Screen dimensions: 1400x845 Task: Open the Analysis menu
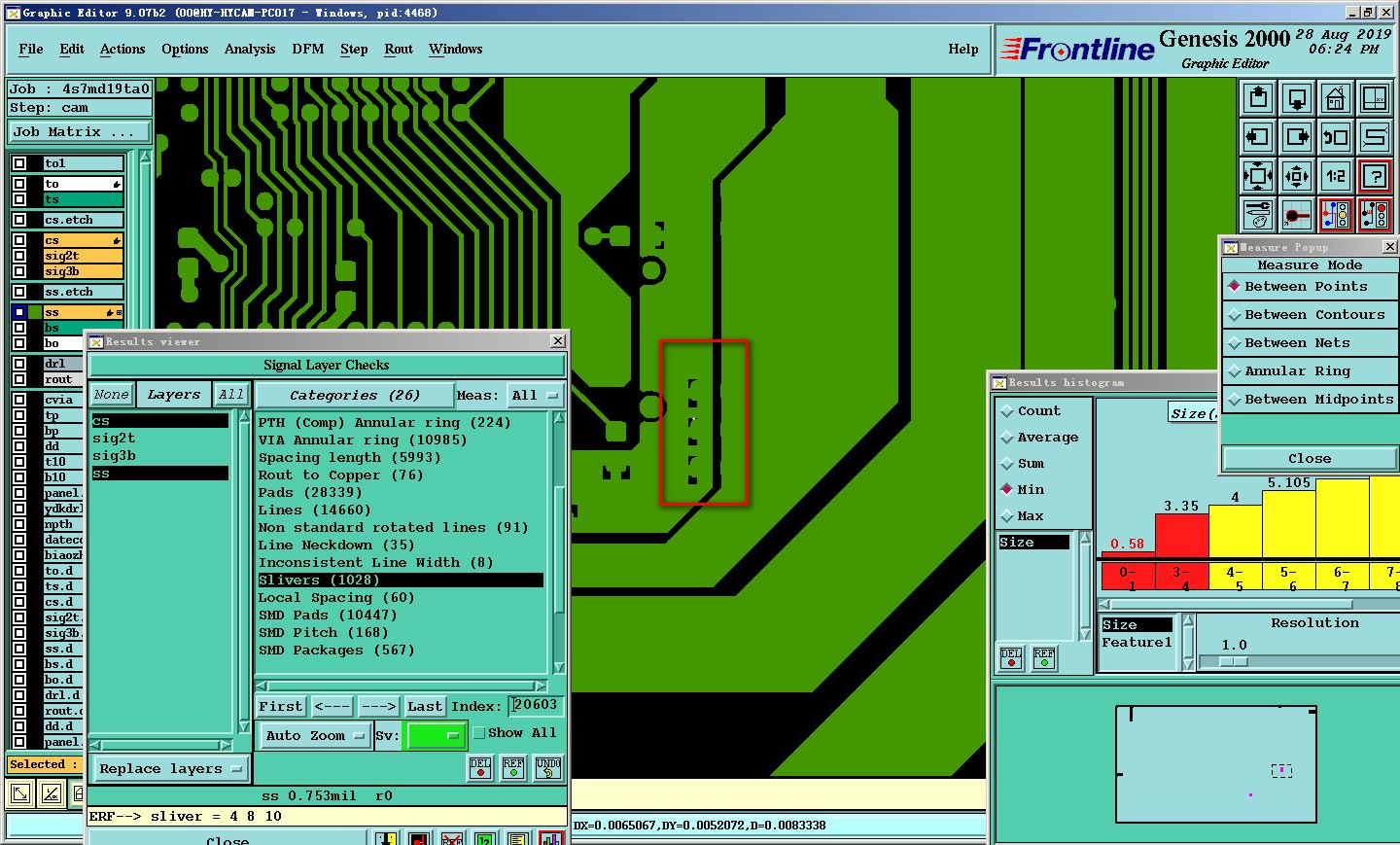(x=250, y=50)
